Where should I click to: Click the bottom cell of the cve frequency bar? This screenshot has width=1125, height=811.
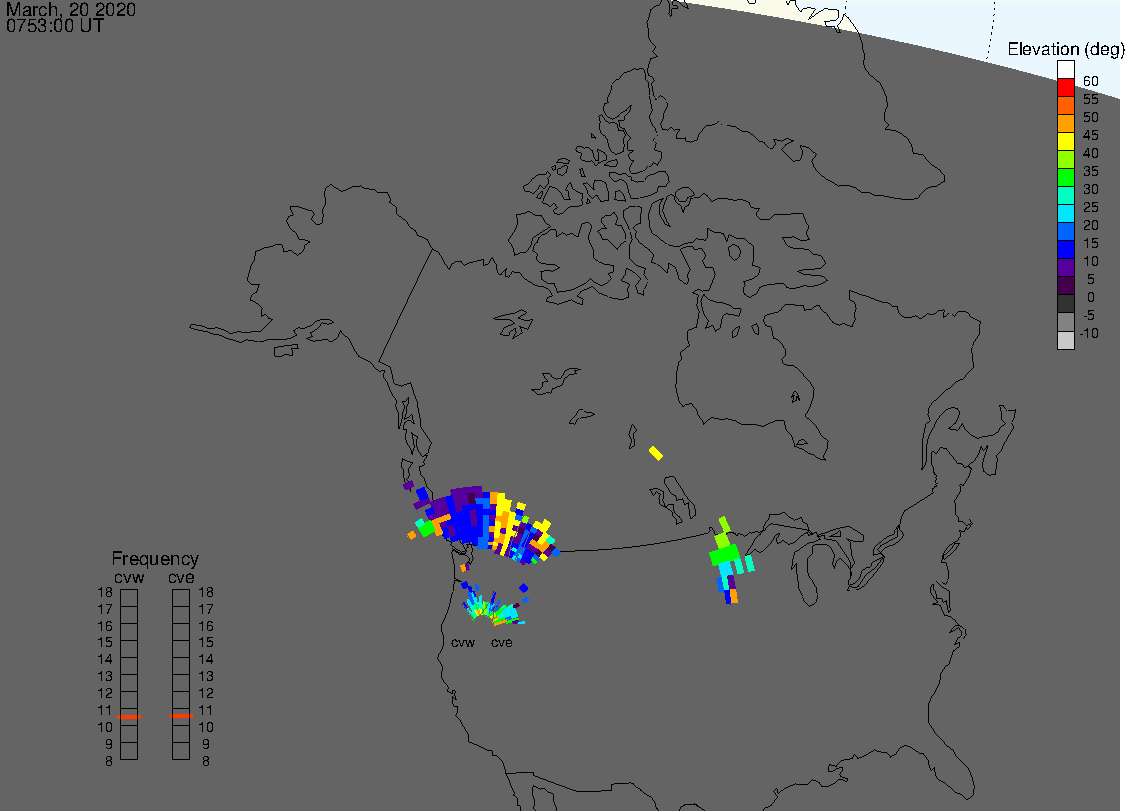pos(181,751)
